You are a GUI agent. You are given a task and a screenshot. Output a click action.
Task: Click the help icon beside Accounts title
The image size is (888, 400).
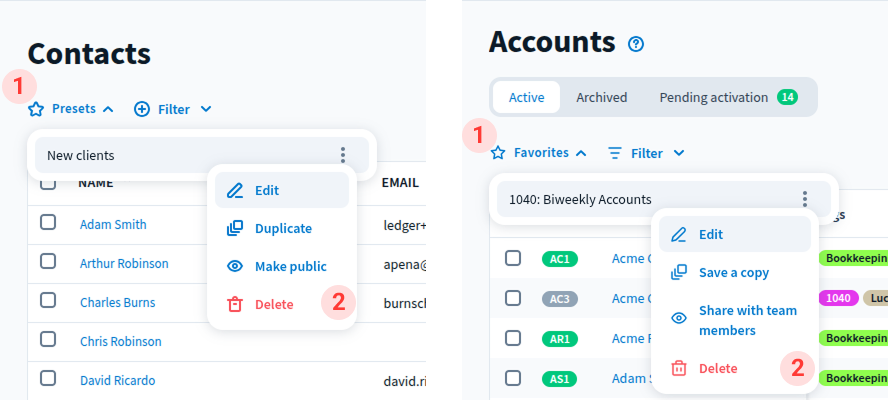point(636,44)
